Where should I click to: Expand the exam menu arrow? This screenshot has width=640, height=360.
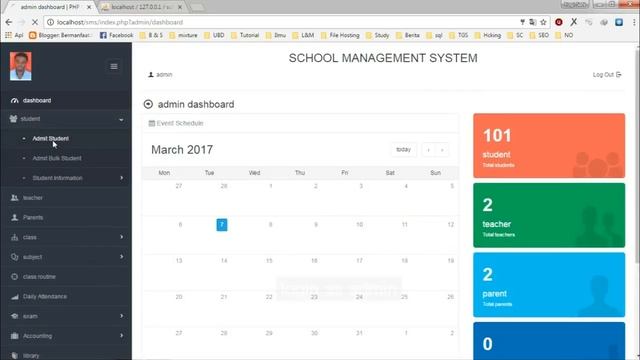122,316
